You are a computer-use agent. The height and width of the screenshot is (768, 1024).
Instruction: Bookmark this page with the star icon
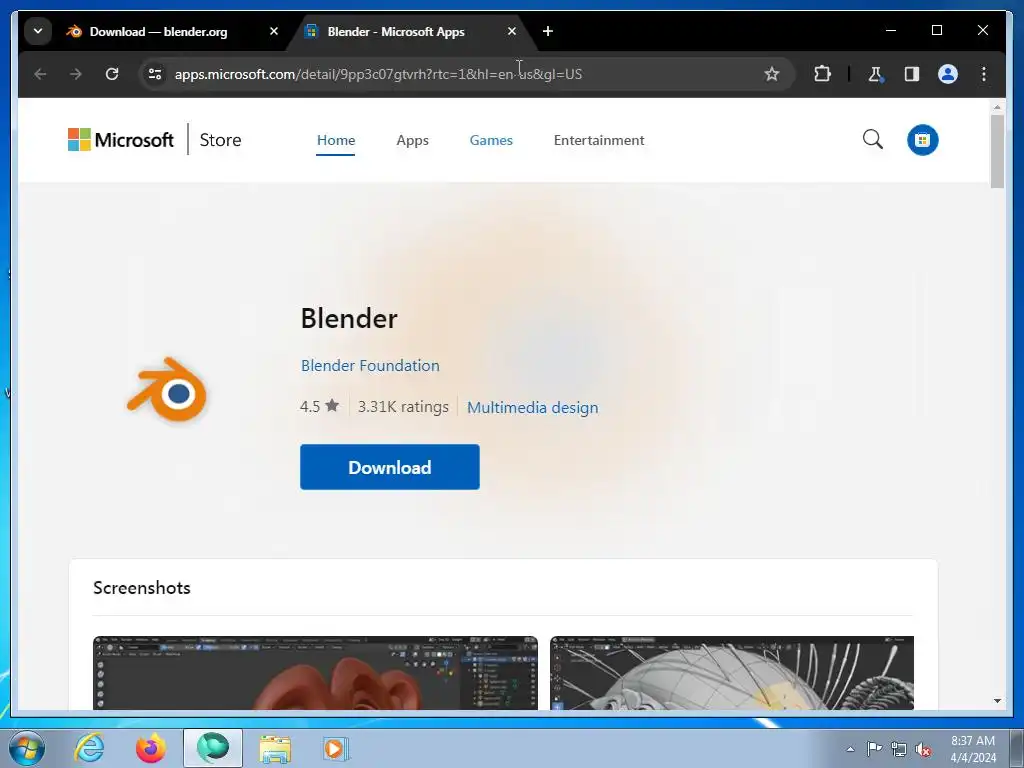[772, 74]
